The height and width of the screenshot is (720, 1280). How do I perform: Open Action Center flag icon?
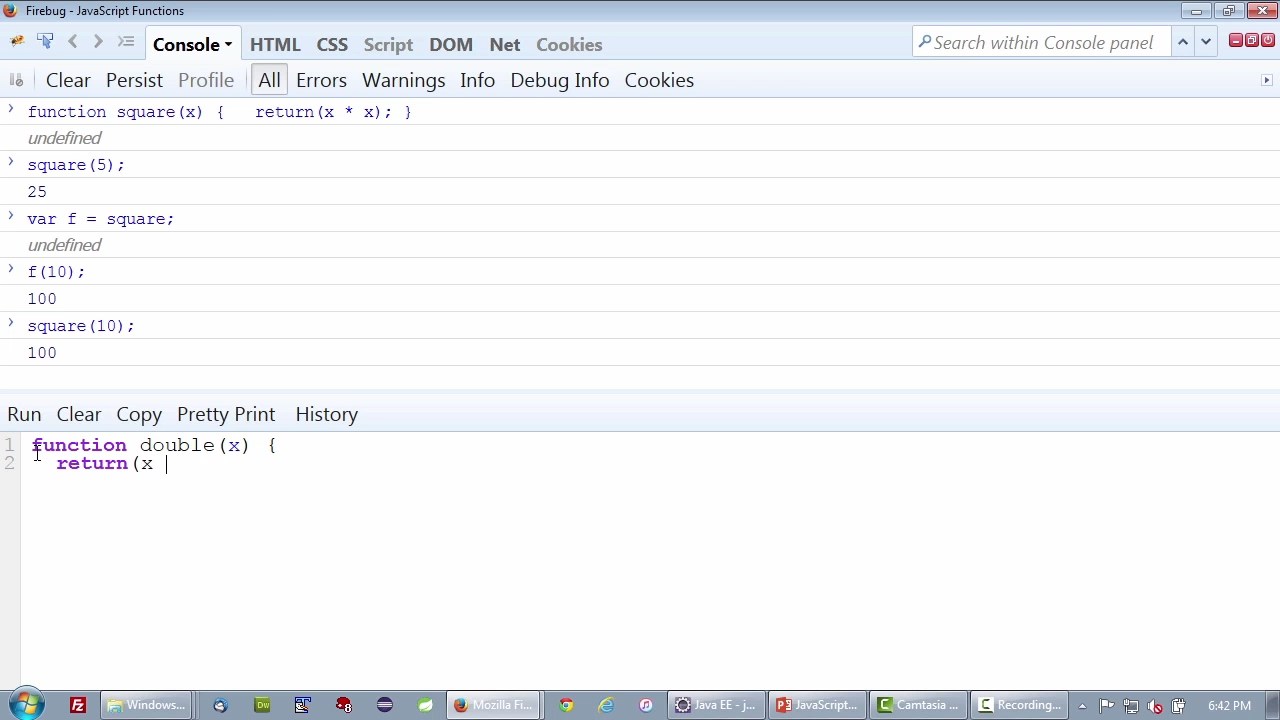tap(1107, 706)
